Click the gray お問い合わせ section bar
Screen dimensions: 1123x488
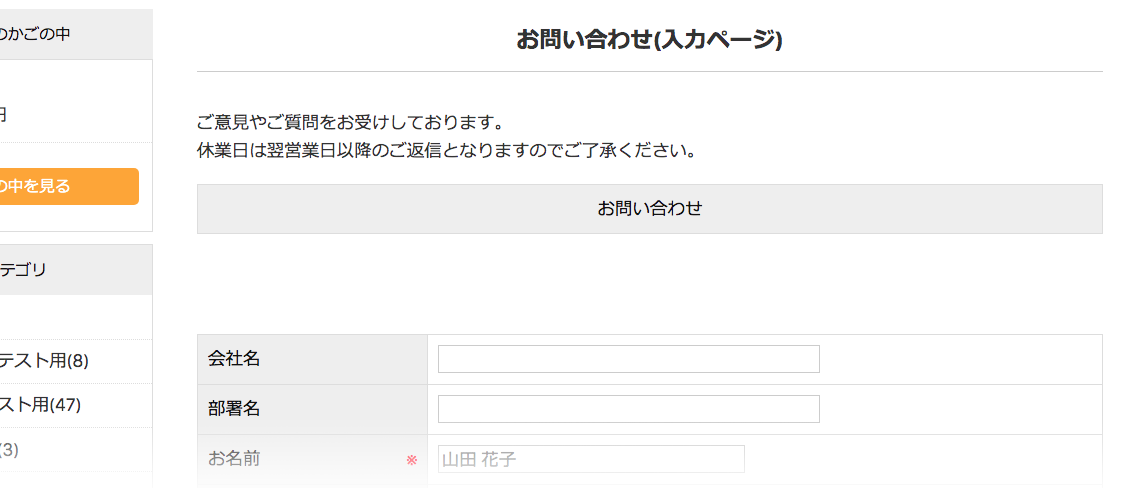coord(649,209)
